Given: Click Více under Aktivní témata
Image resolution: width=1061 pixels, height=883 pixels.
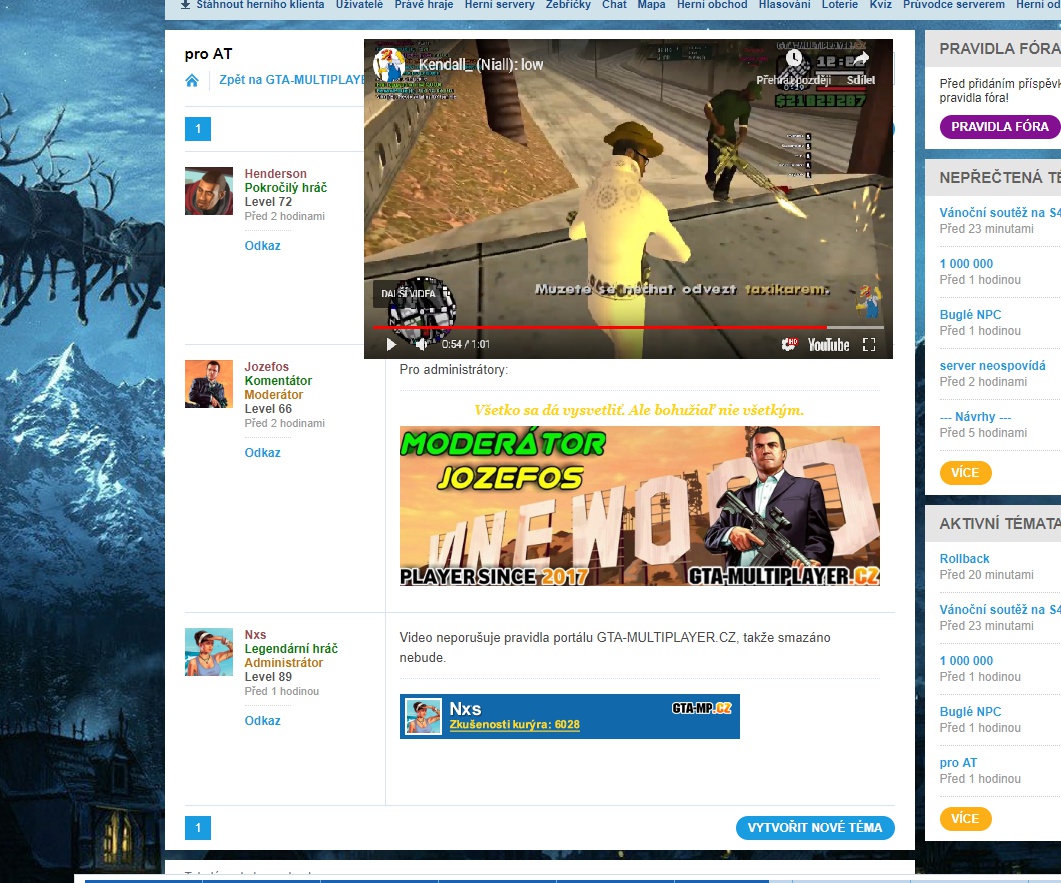Looking at the screenshot, I should pos(965,819).
